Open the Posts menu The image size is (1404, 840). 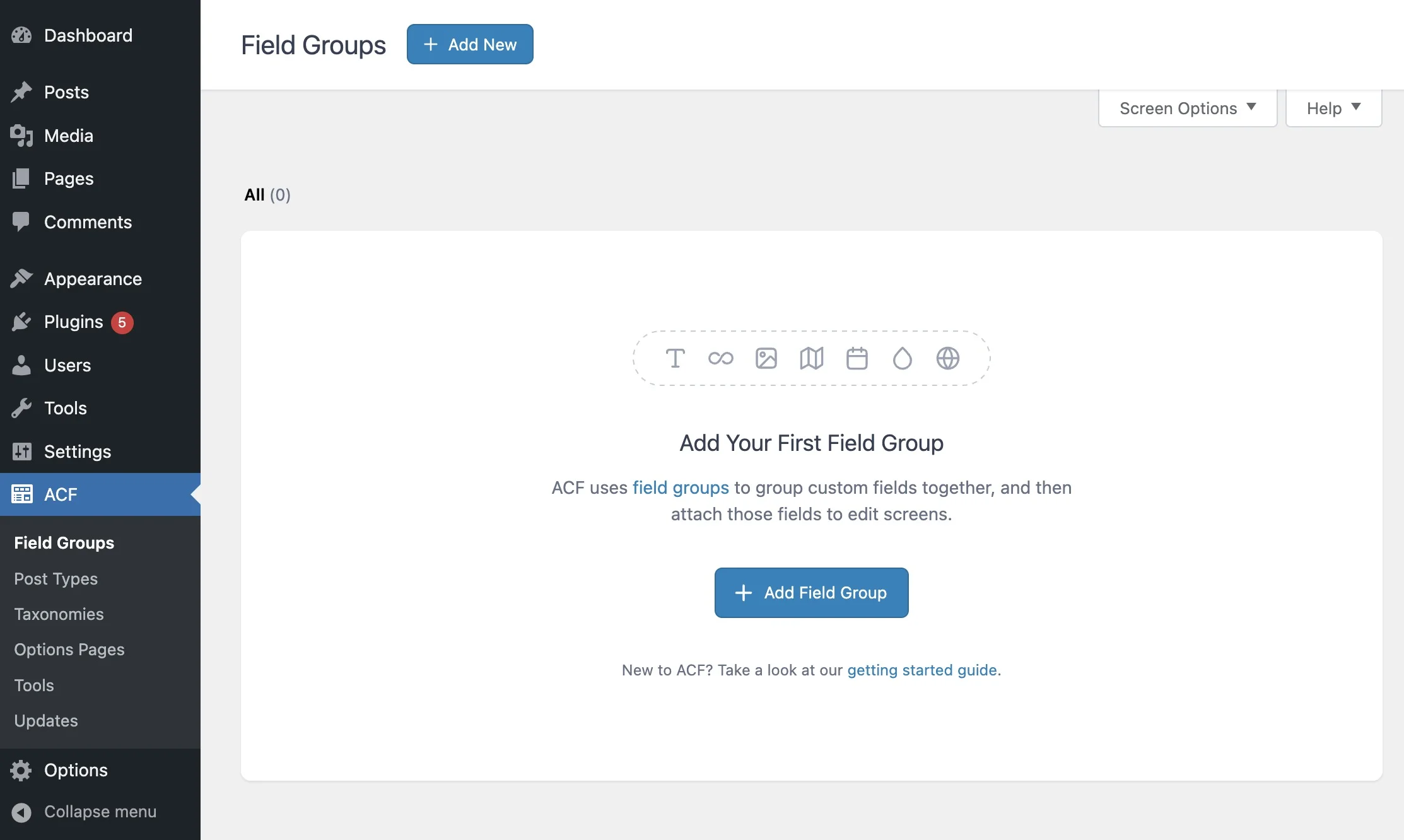100,92
